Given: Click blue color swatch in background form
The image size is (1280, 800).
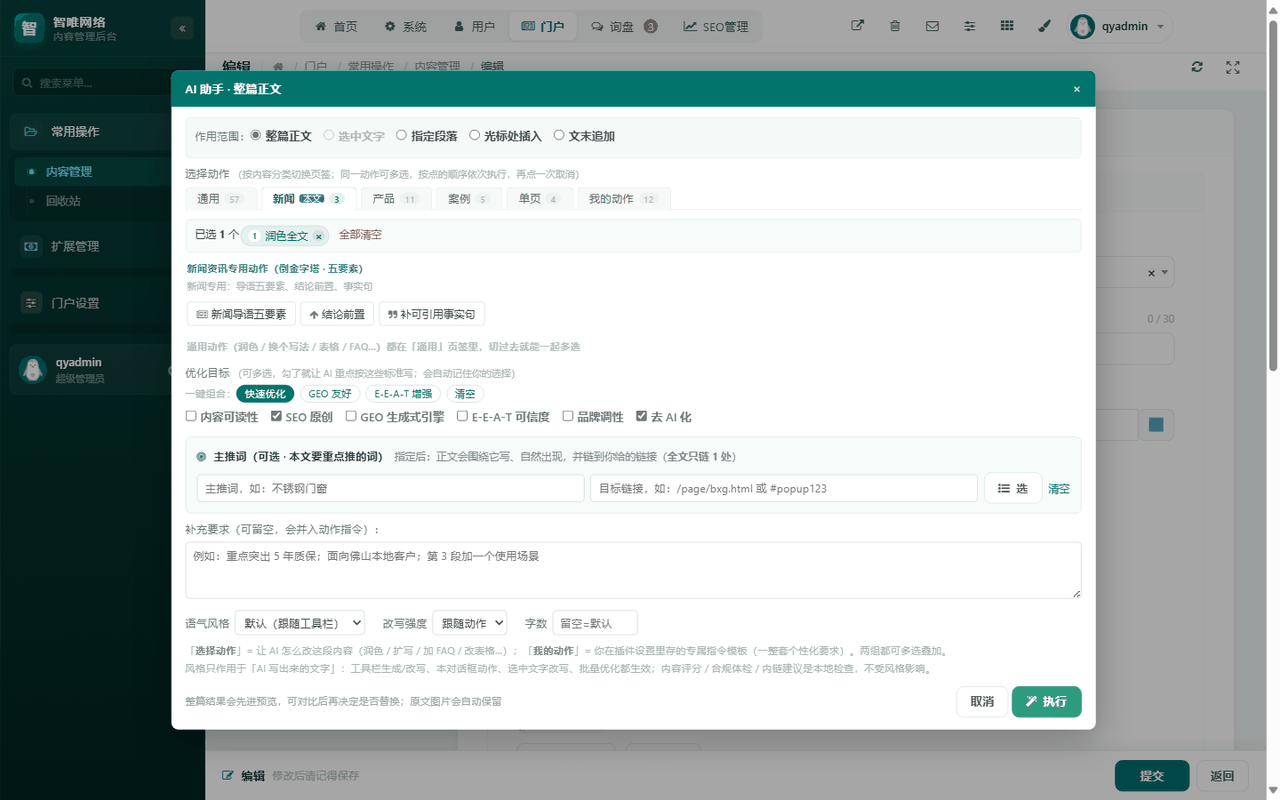Looking at the screenshot, I should click(x=1156, y=425).
